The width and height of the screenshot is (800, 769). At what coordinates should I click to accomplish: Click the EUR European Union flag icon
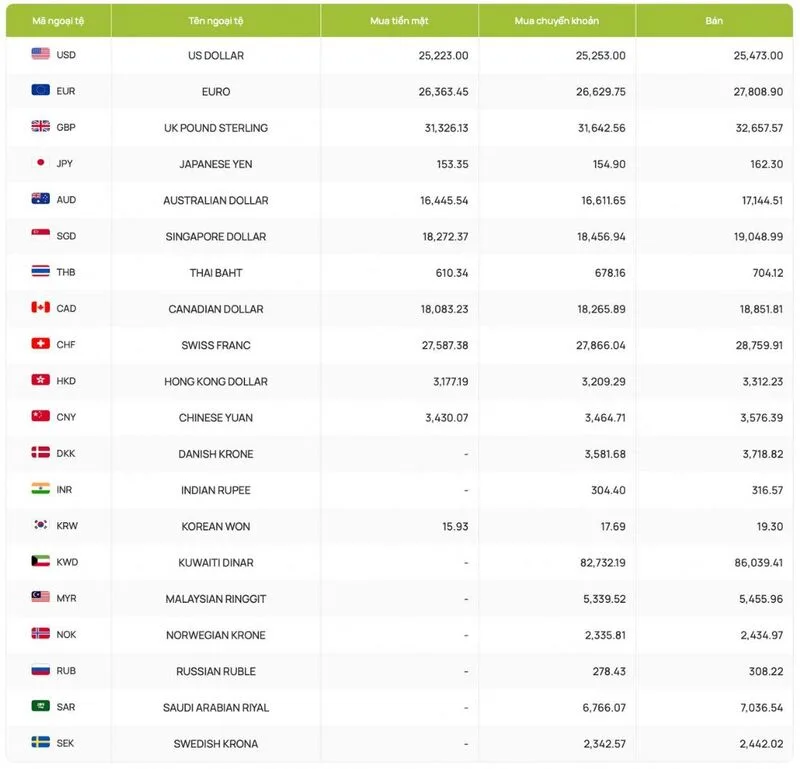(40, 90)
